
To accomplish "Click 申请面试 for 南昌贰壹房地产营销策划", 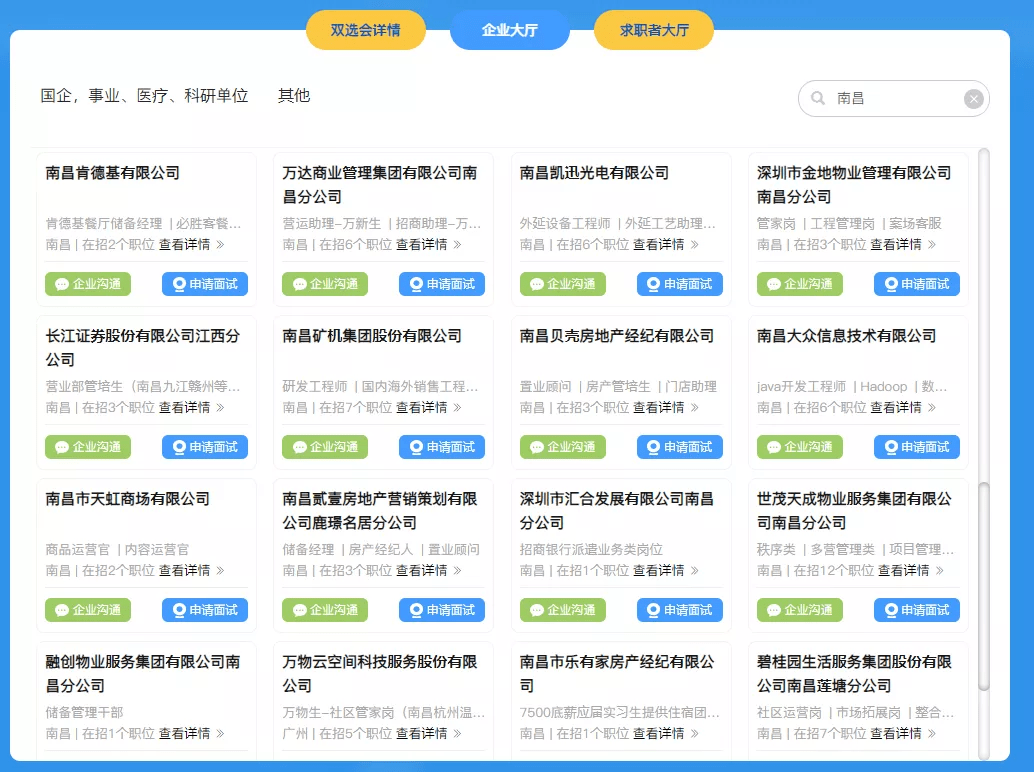I will tap(442, 610).
